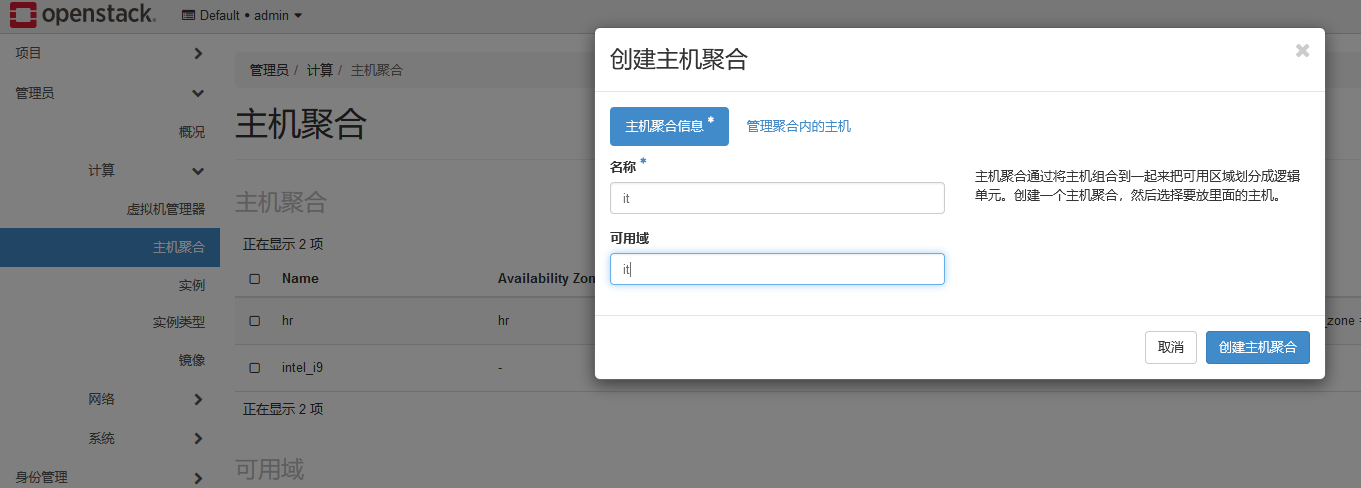Collapse the 管理员 sidebar section
The height and width of the screenshot is (488, 1361).
[110, 93]
